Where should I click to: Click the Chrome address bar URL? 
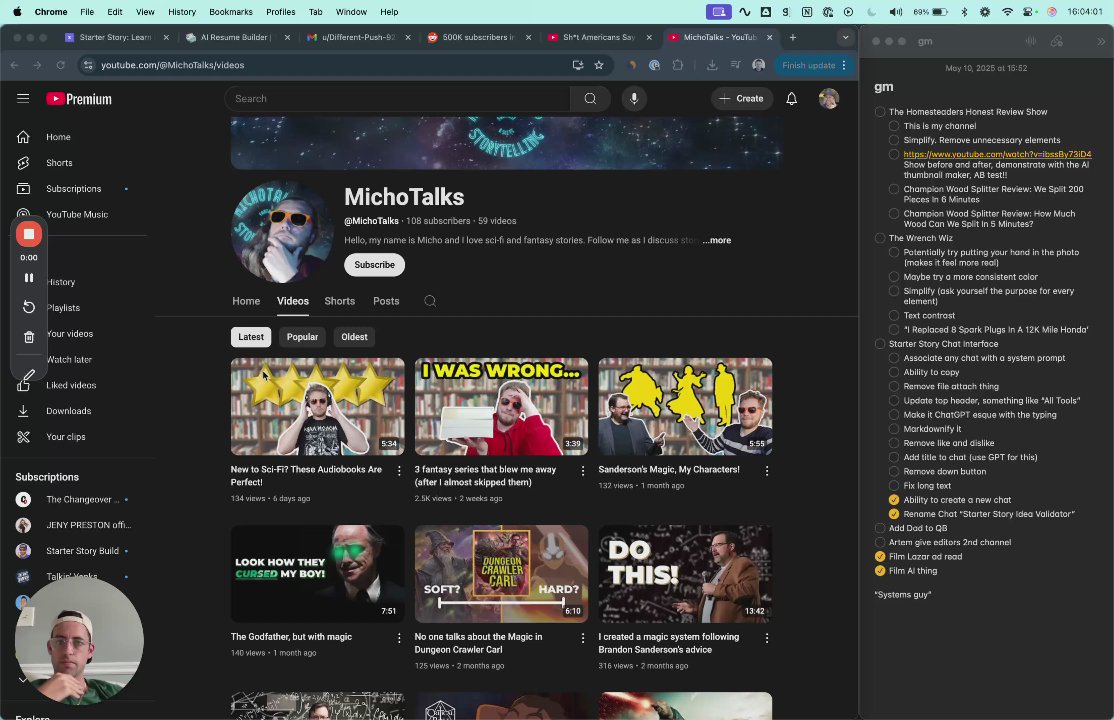172,65
